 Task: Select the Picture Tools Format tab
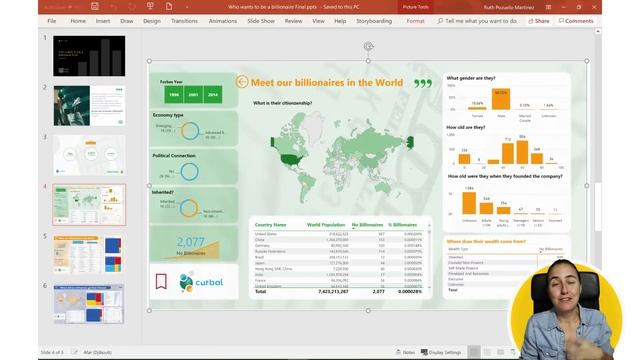415,21
